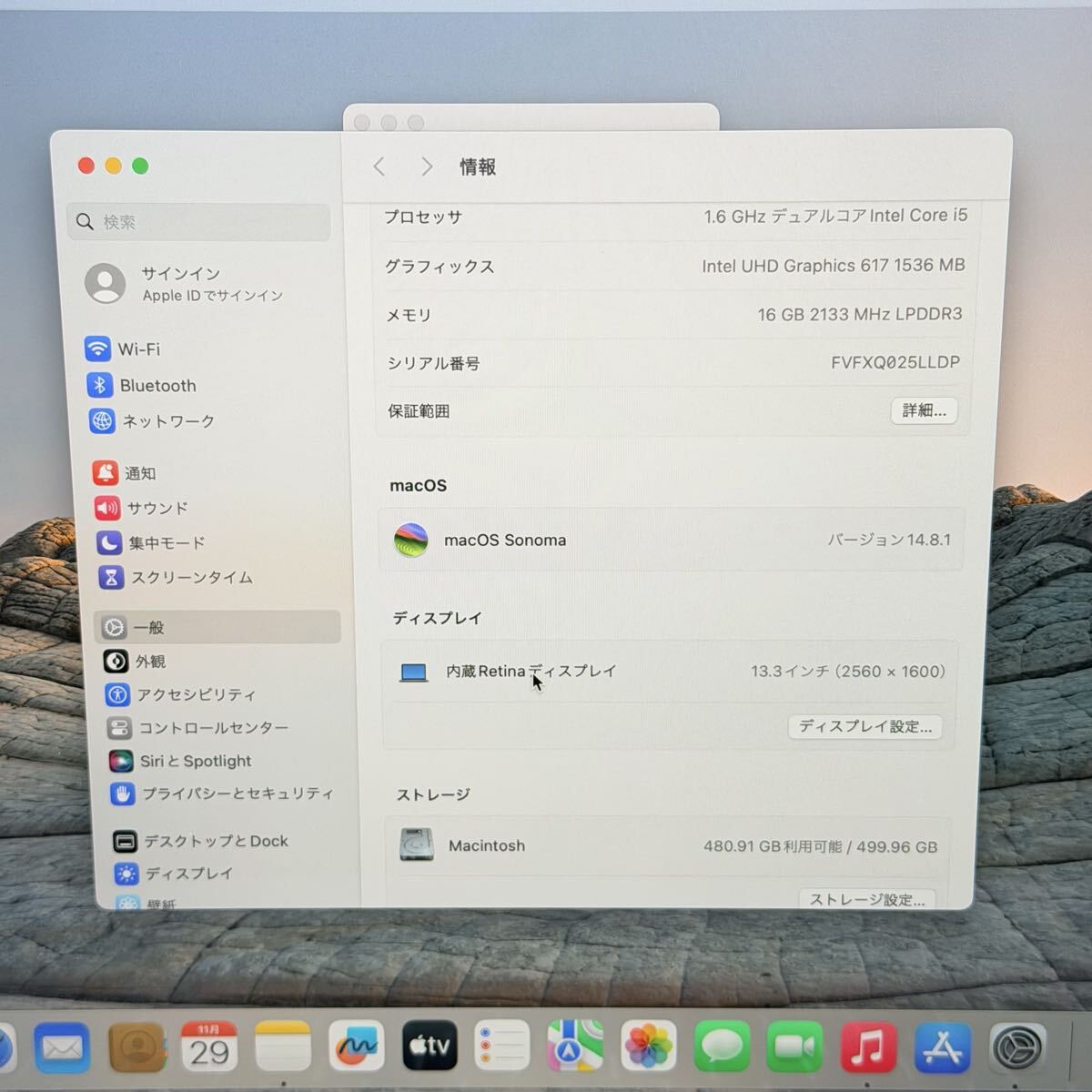Open Calendar showing 29 in Dock

click(x=209, y=1047)
